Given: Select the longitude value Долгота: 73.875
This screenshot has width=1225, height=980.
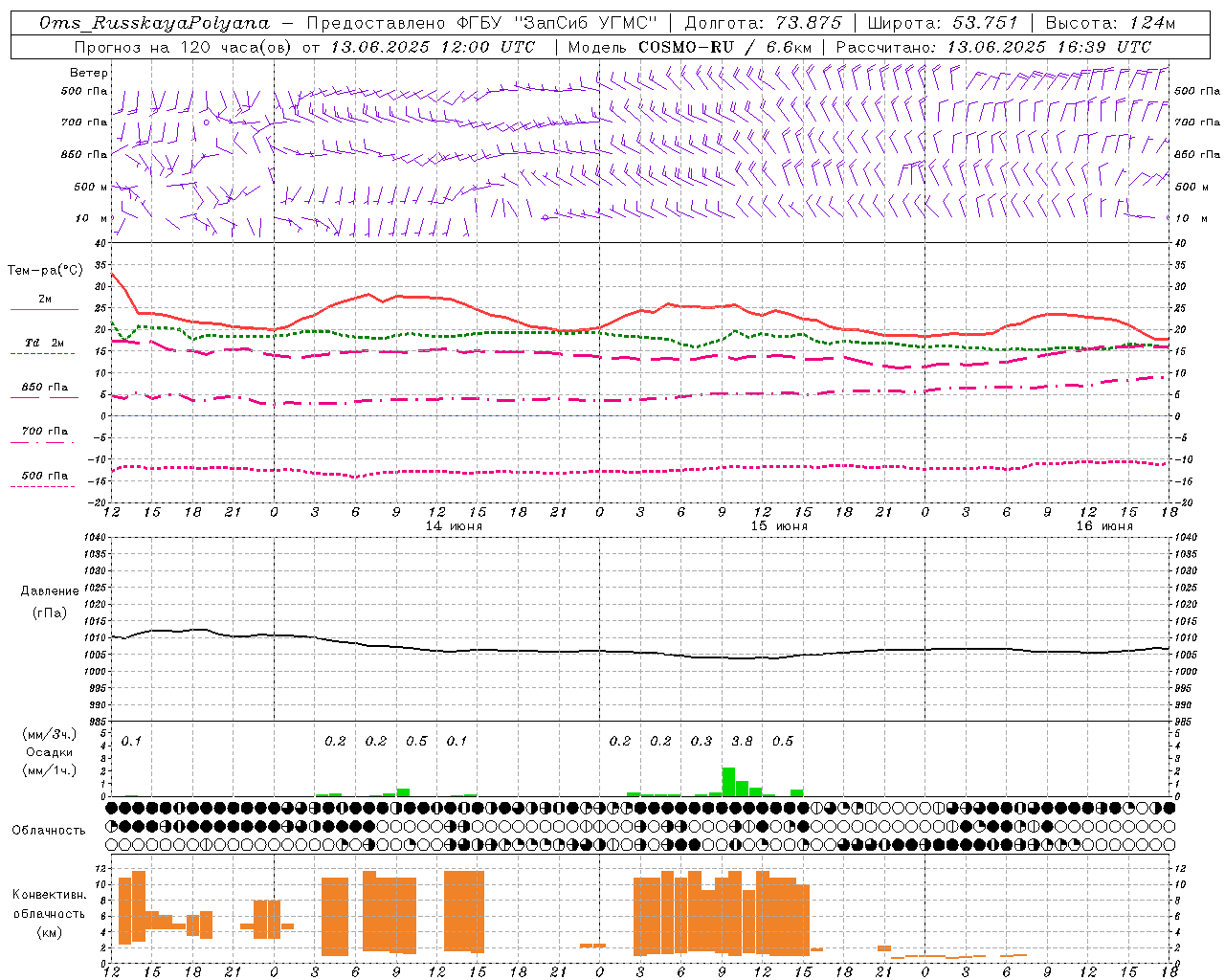Looking at the screenshot, I should [764, 23].
